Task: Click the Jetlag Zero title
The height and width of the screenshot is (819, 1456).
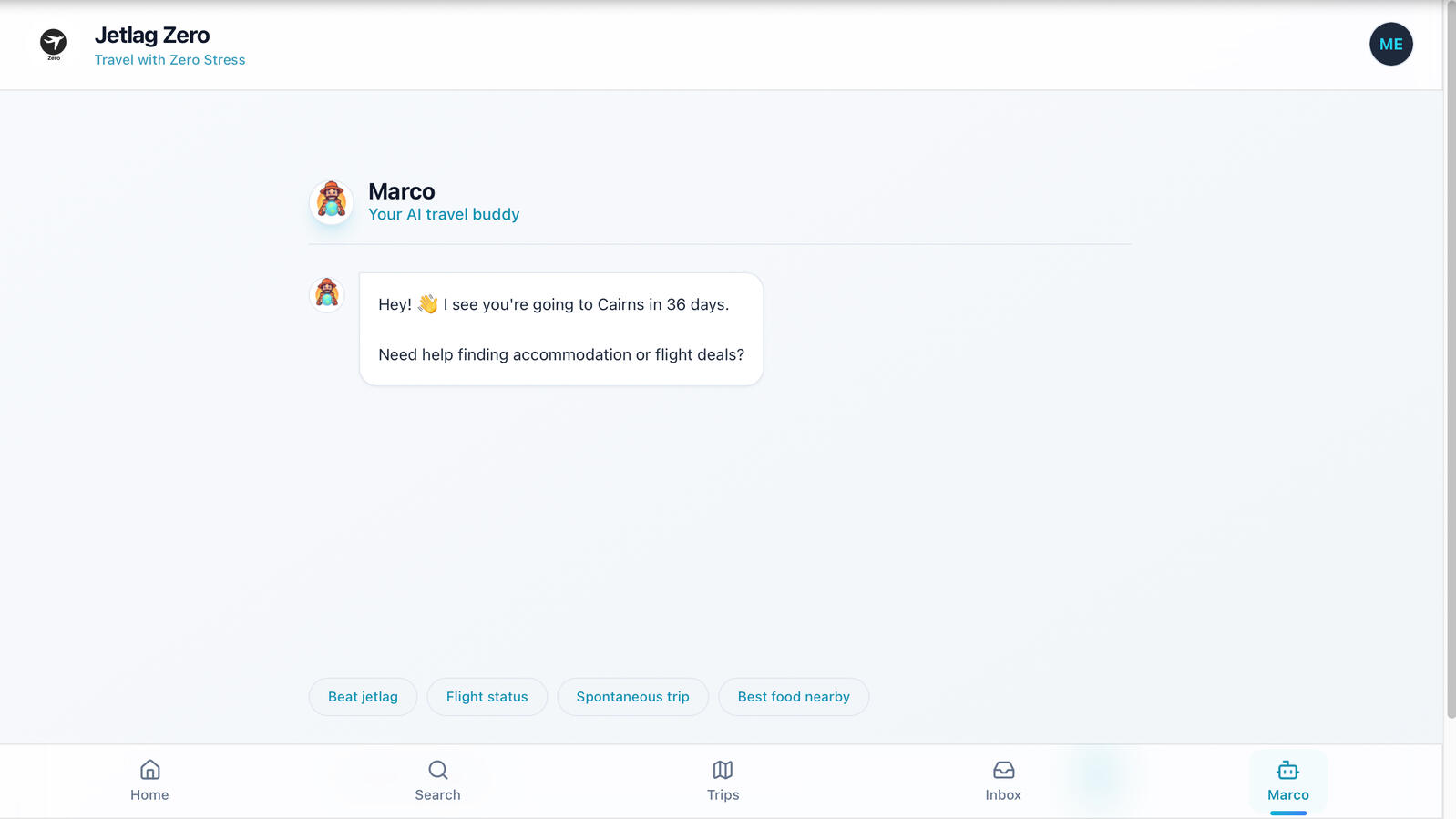Action: [x=152, y=36]
